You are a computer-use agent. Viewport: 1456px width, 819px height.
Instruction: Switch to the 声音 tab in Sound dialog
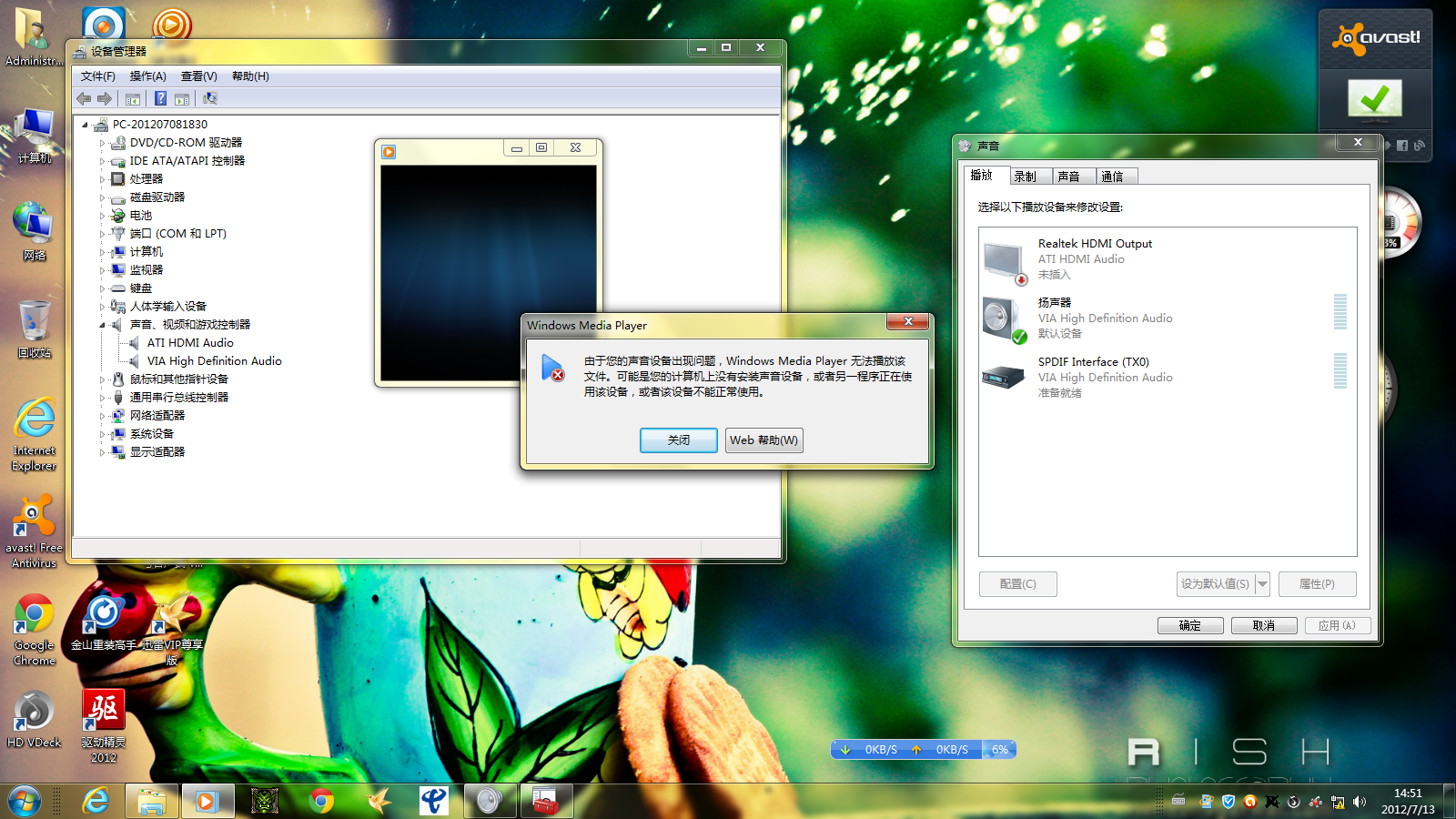click(x=1075, y=177)
